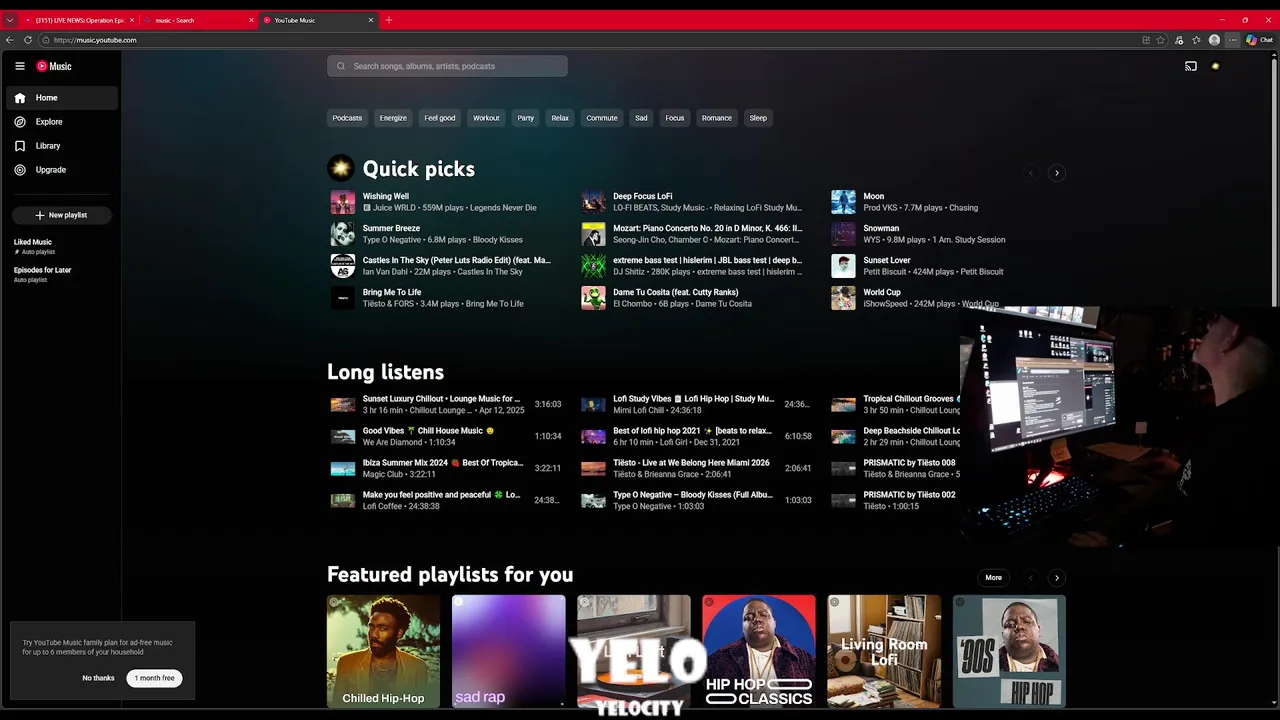Open Library in the sidebar

point(62,146)
